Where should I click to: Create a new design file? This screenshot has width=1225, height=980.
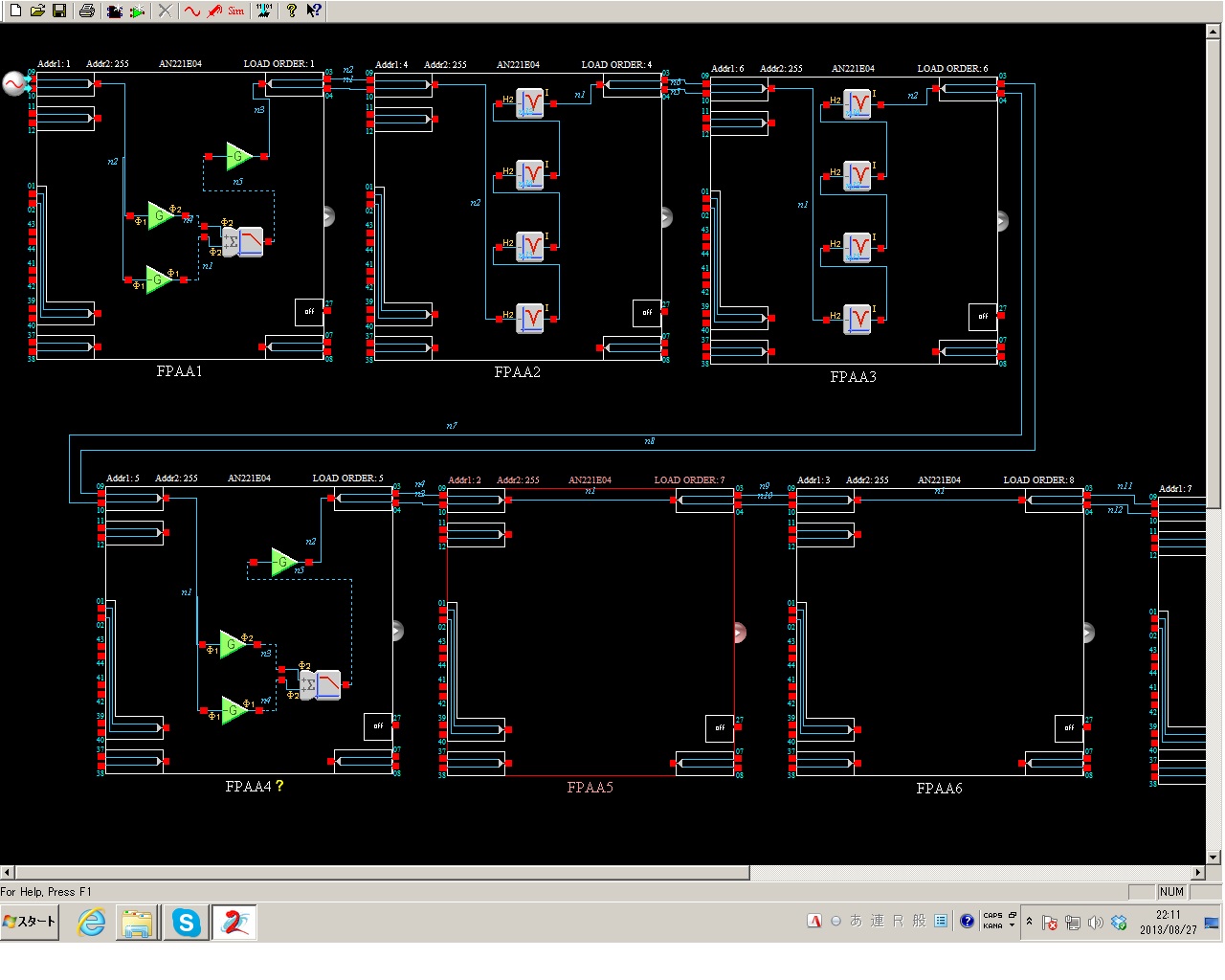click(15, 11)
